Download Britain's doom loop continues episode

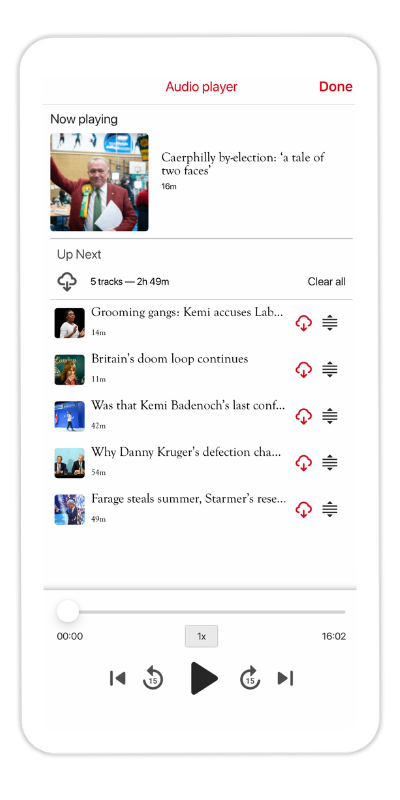click(x=304, y=369)
